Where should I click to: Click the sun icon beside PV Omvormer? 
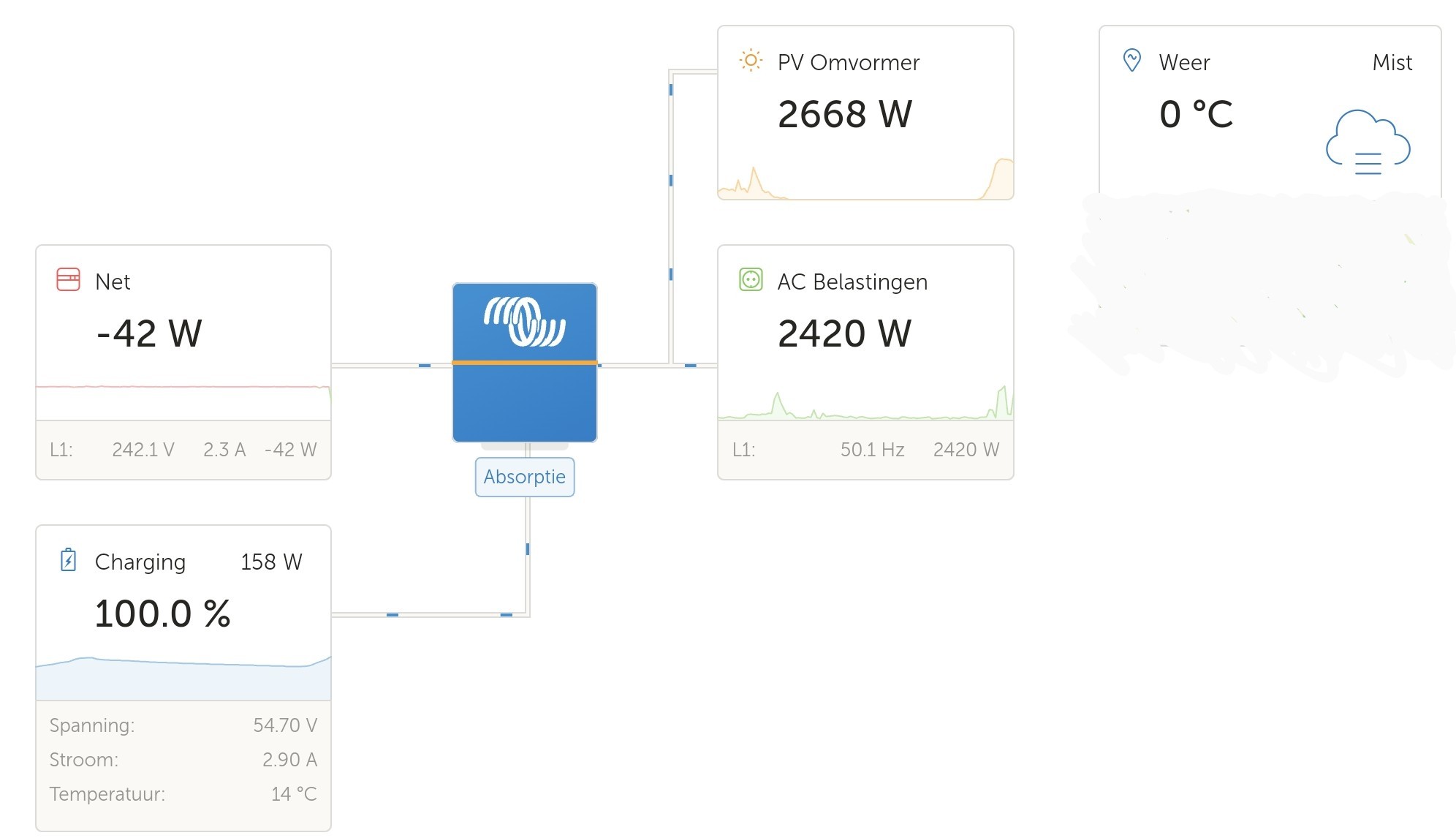coord(750,60)
